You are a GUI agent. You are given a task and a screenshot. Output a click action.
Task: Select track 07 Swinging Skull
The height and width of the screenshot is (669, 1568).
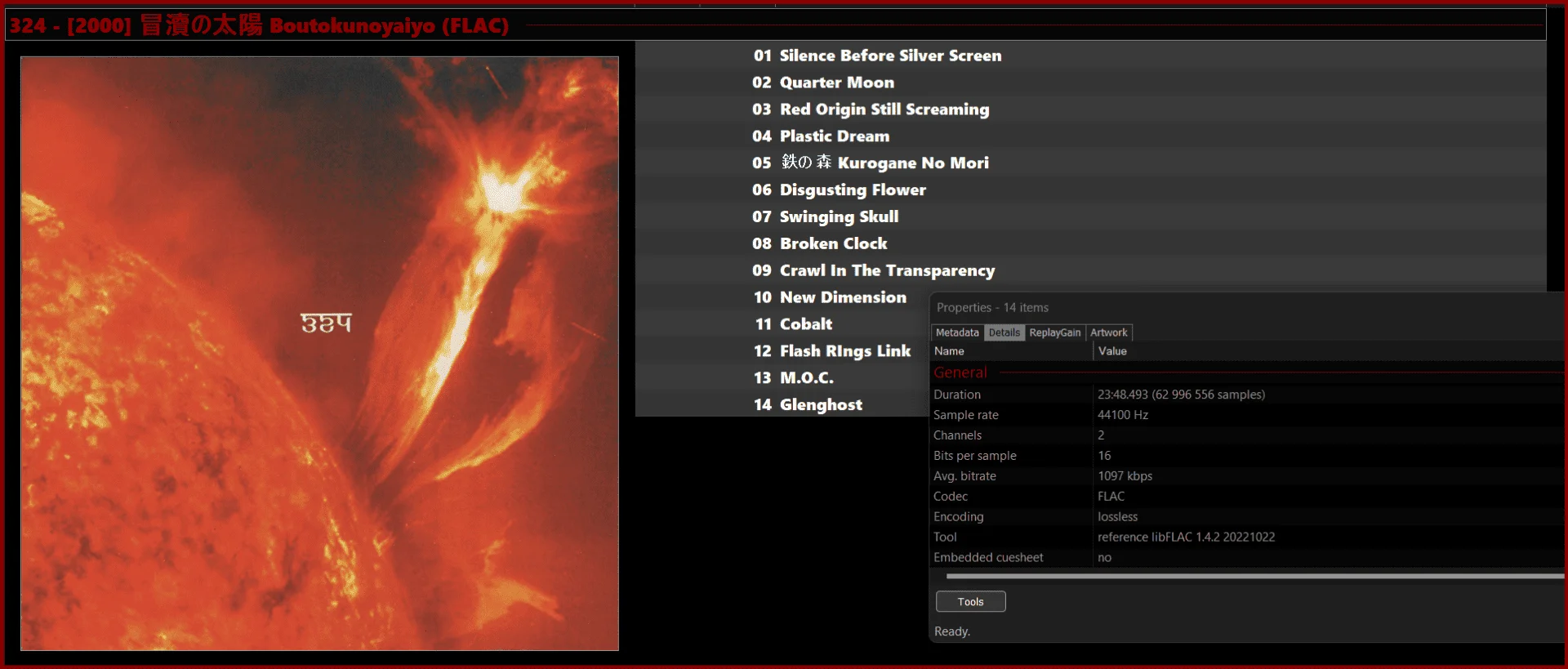[x=1091, y=217]
